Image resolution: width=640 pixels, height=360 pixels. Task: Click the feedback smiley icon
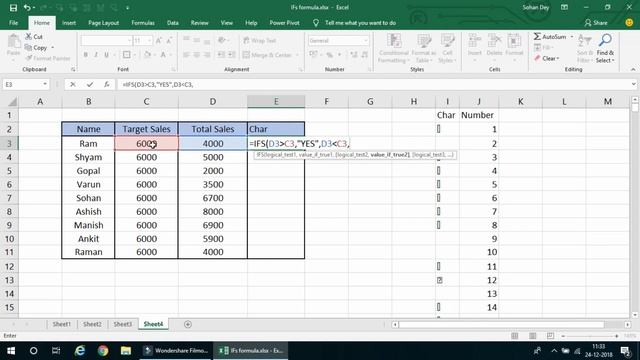[x=629, y=23]
